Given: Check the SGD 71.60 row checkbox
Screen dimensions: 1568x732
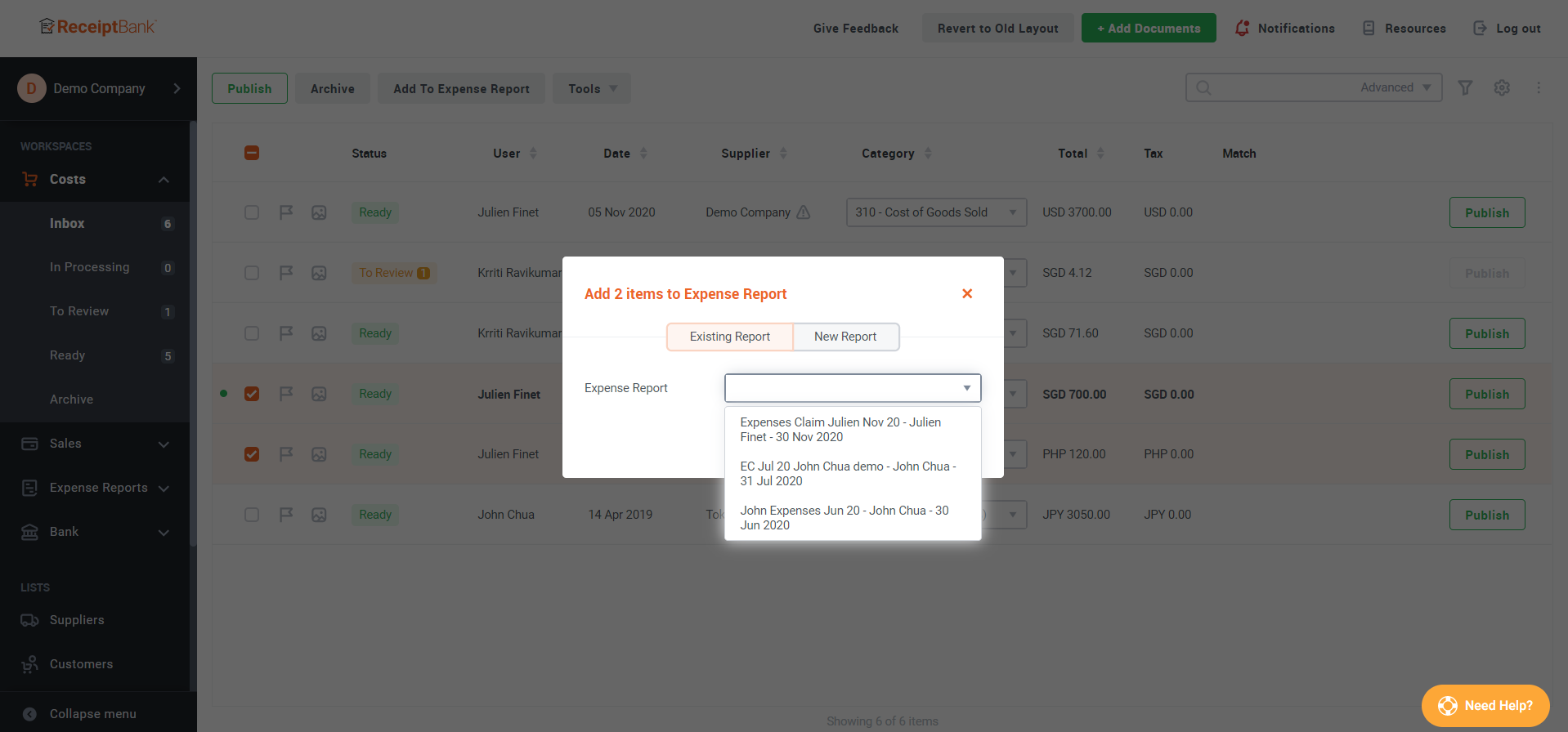Looking at the screenshot, I should [252, 333].
